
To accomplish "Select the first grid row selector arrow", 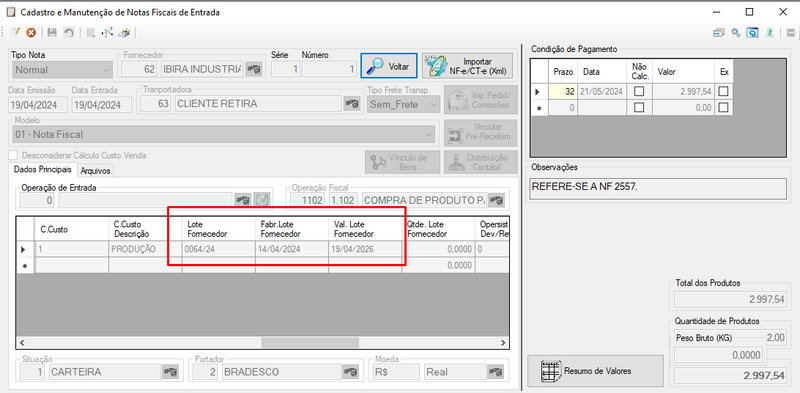I will coord(26,250).
